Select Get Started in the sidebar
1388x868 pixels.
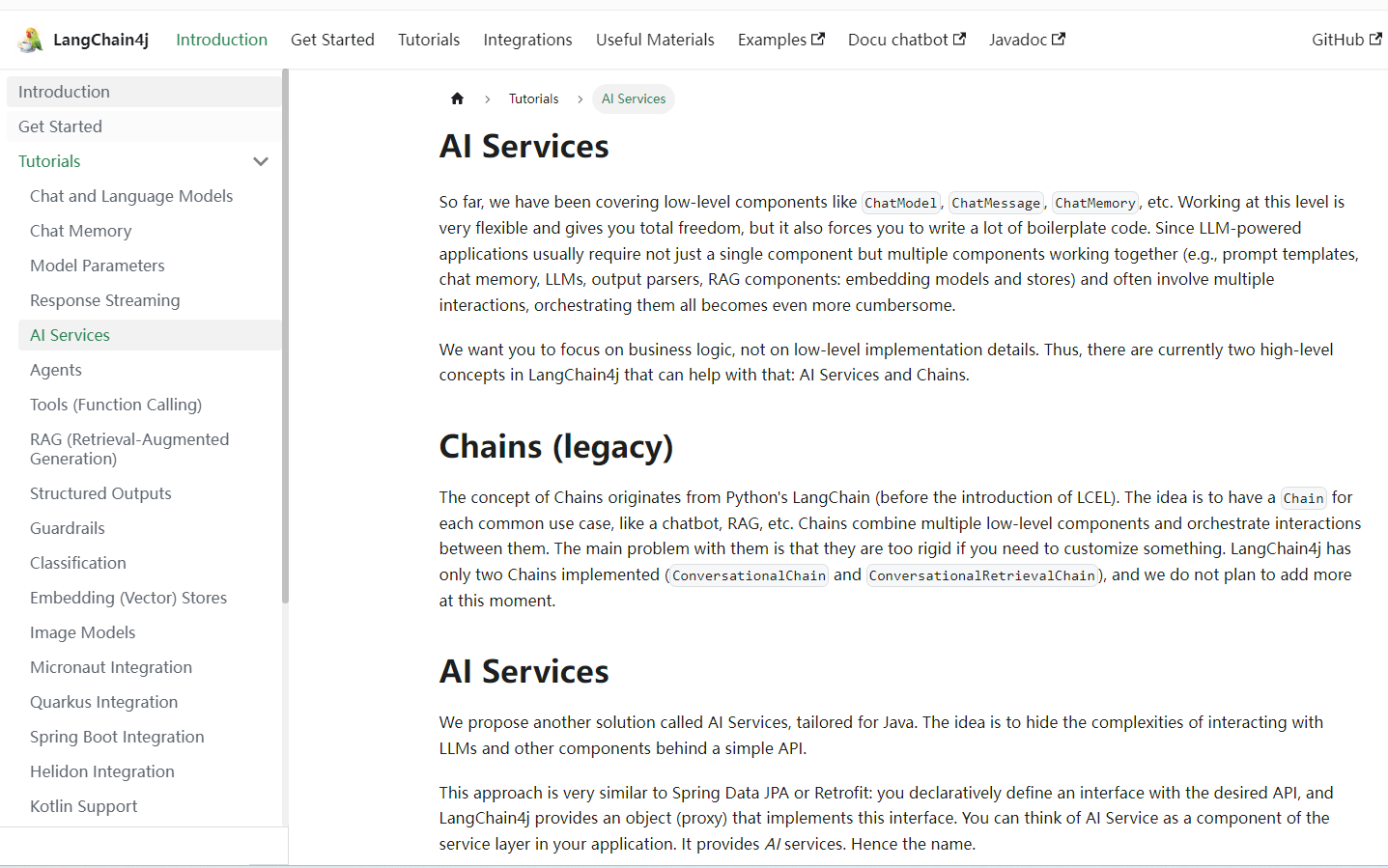click(144, 126)
